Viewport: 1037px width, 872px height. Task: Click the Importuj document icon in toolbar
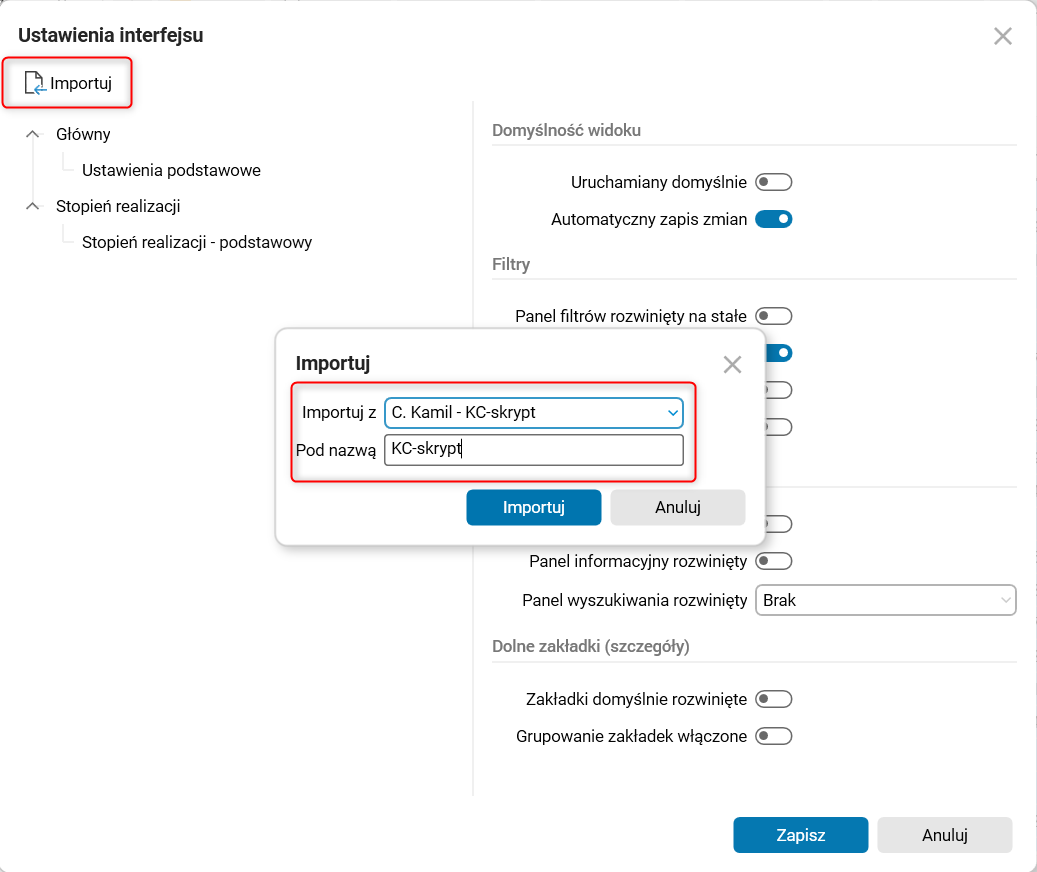coord(35,83)
